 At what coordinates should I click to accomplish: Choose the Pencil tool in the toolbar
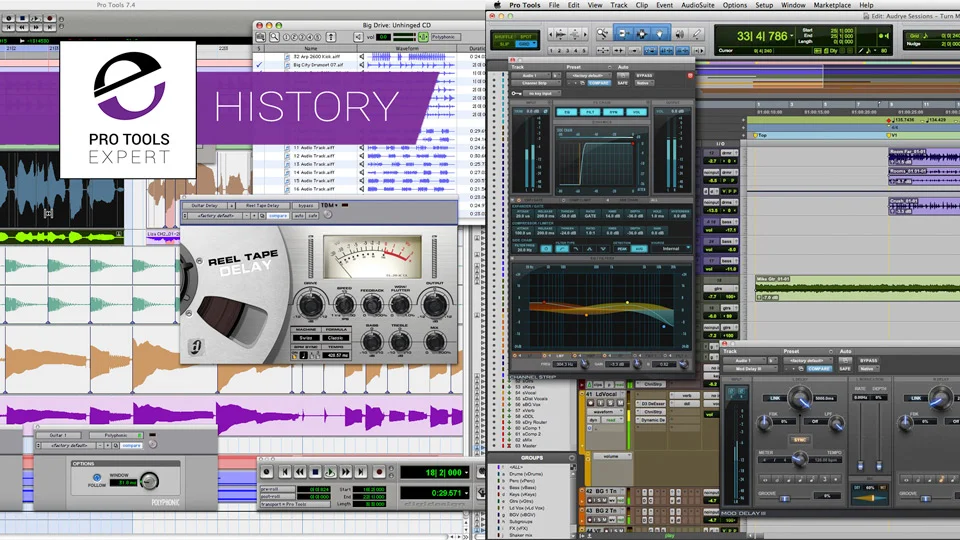click(697, 35)
